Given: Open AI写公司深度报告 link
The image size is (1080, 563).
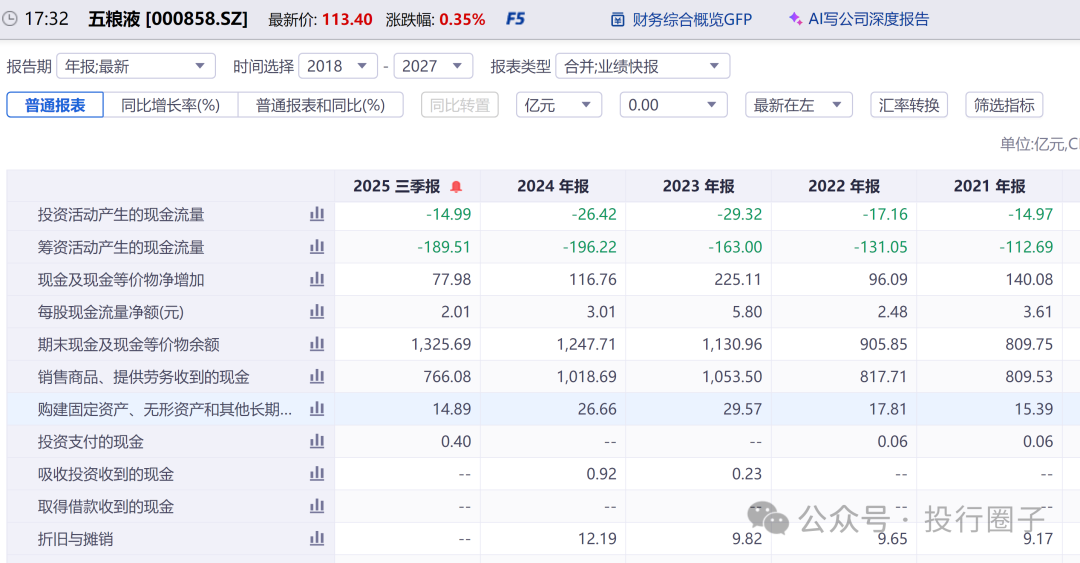Looking at the screenshot, I should point(868,19).
